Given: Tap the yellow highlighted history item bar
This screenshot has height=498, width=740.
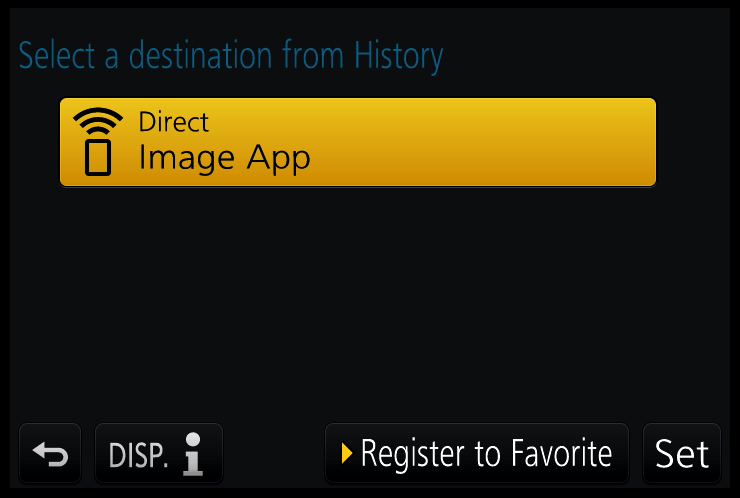Looking at the screenshot, I should (x=358, y=142).
